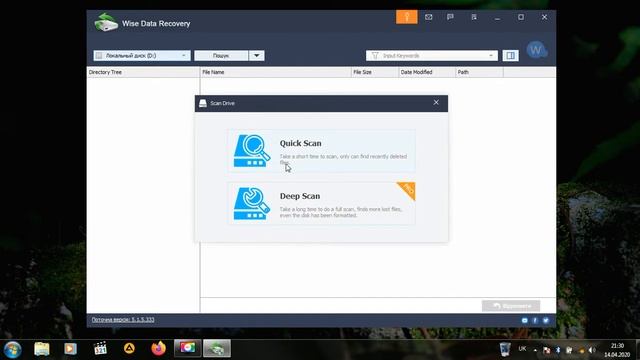Click the Quick Scan drive magnifier icon

pyautogui.click(x=252, y=151)
